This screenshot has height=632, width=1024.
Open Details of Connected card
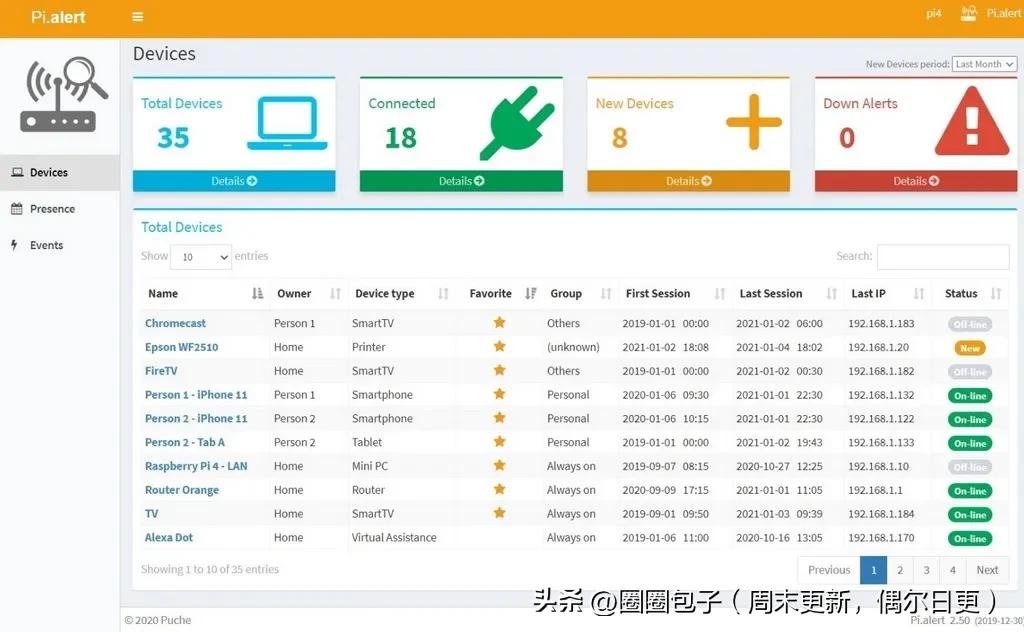(x=461, y=181)
